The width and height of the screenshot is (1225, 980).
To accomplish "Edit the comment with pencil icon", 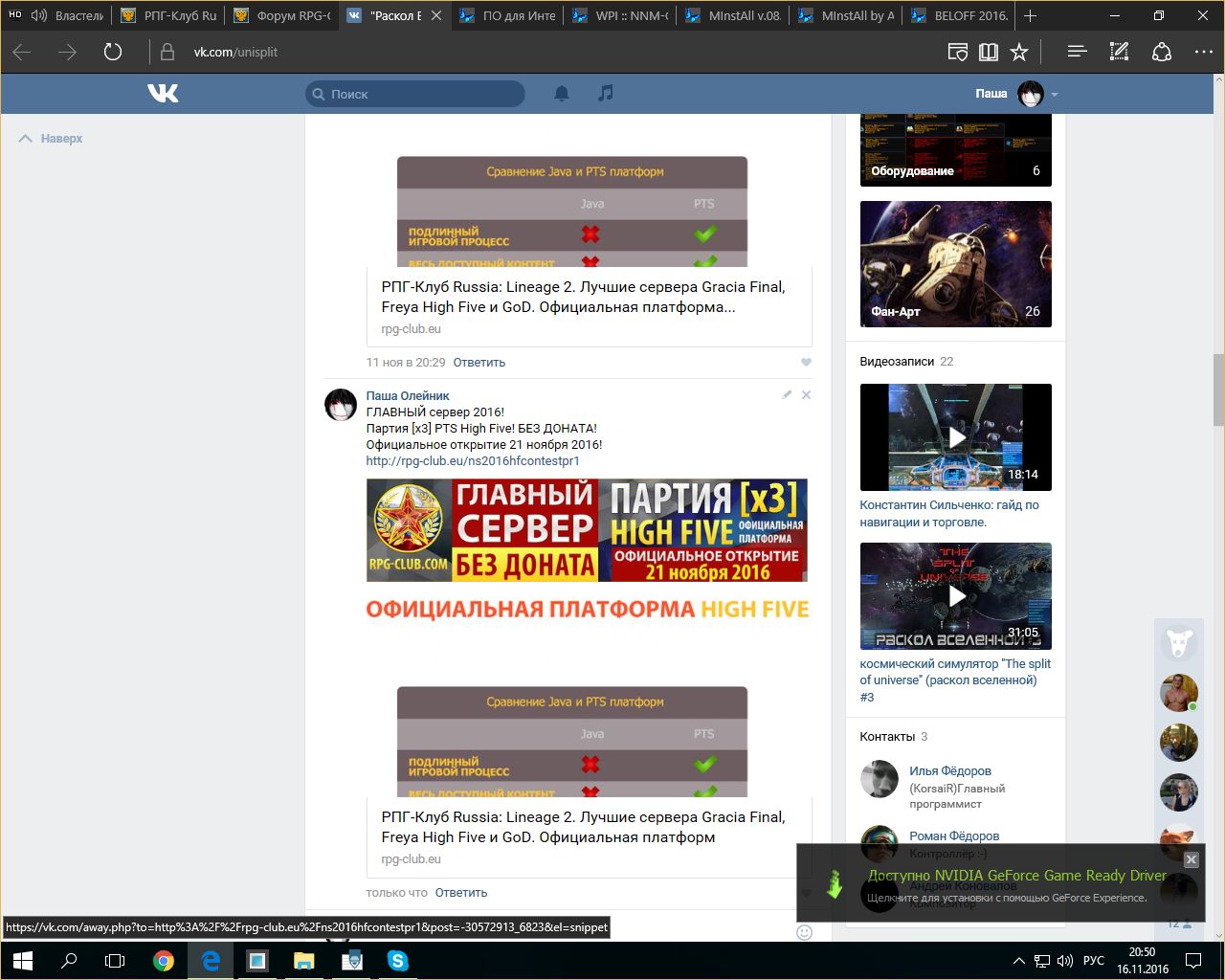I will [787, 395].
